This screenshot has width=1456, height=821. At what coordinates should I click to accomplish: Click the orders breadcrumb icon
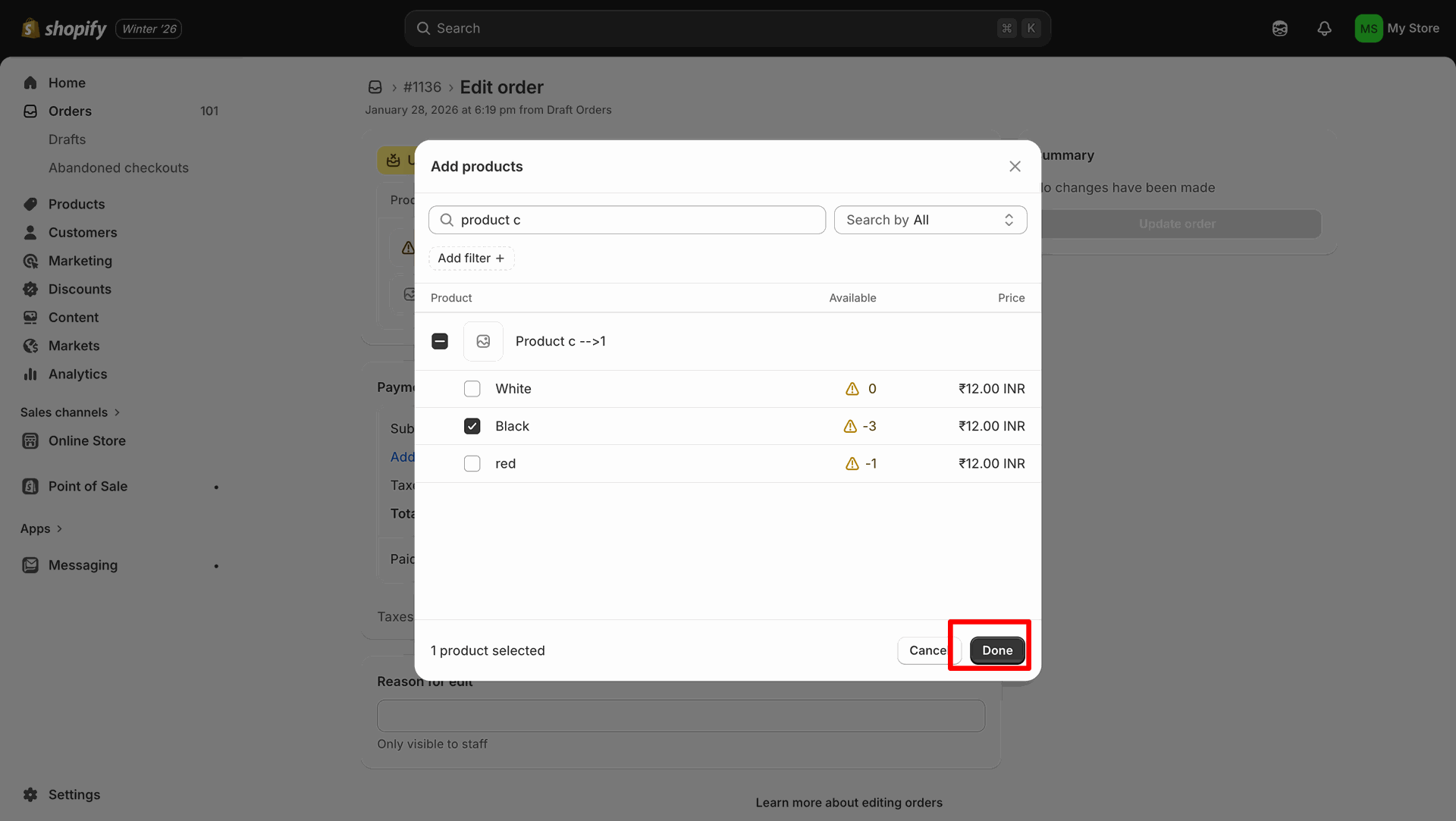[375, 87]
